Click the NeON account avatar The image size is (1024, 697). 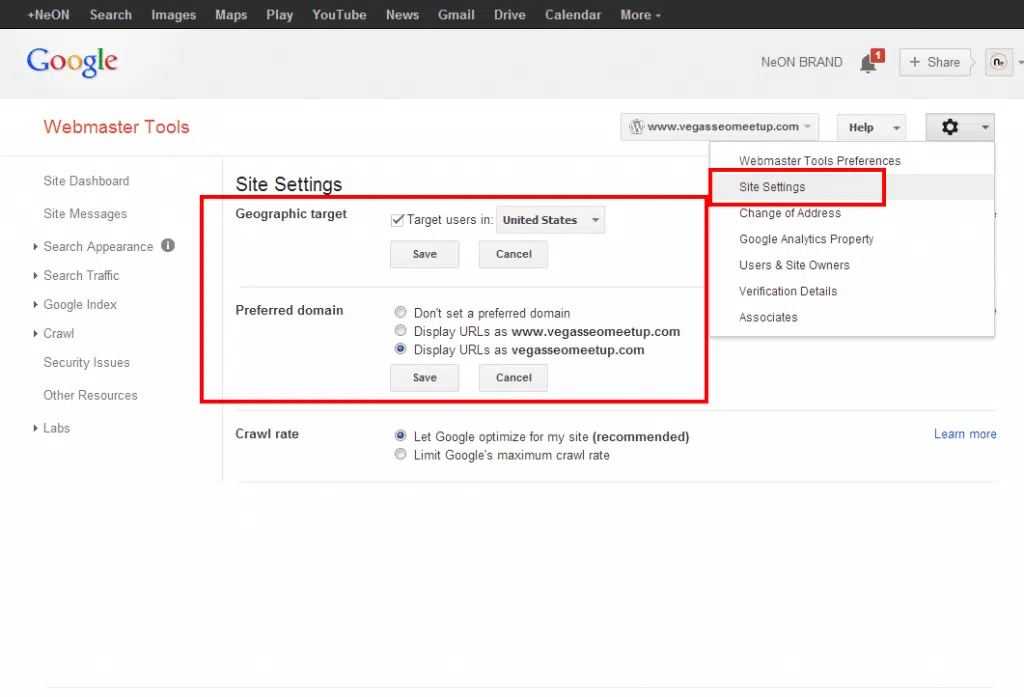[x=999, y=62]
